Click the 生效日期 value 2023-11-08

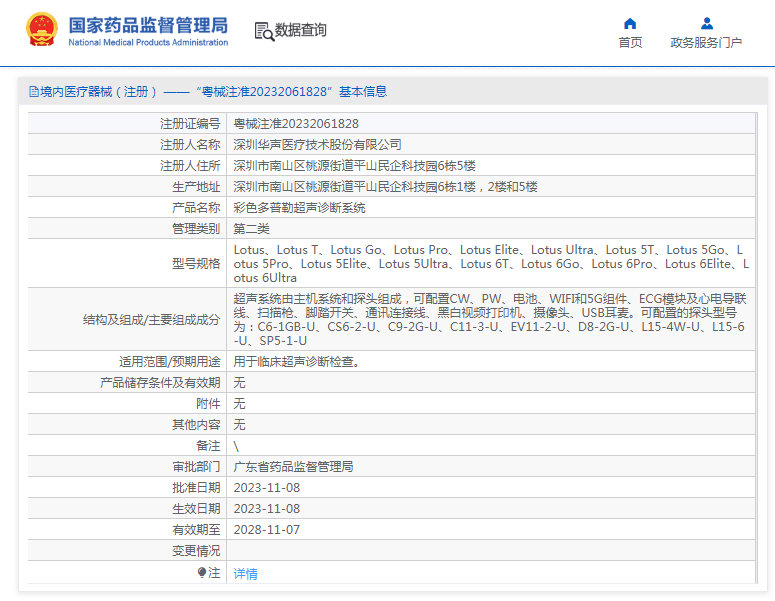pyautogui.click(x=267, y=509)
